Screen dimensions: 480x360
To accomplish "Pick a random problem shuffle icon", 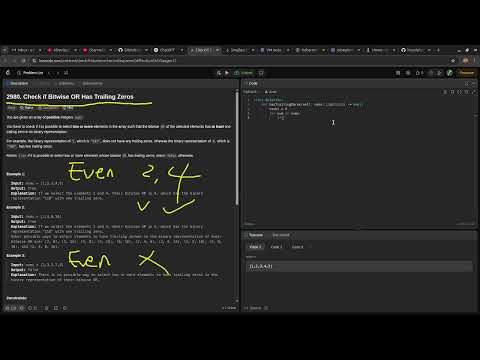I will (66, 73).
